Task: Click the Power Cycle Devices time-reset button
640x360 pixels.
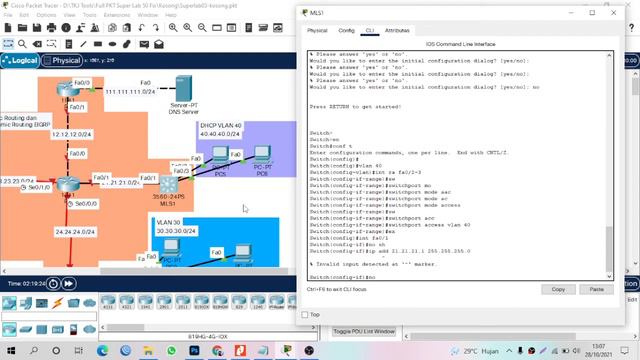Action: pos(53,284)
